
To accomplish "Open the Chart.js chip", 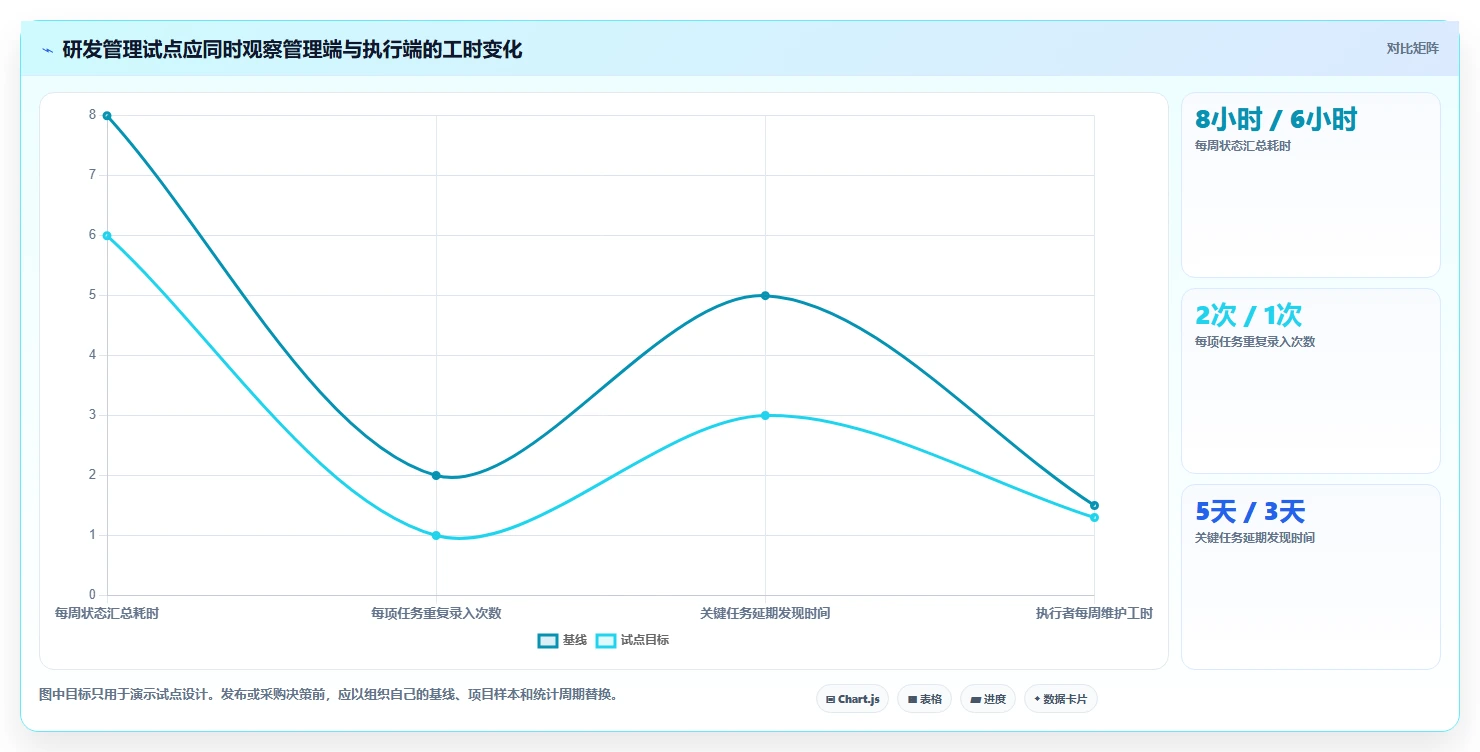I will tap(852, 699).
